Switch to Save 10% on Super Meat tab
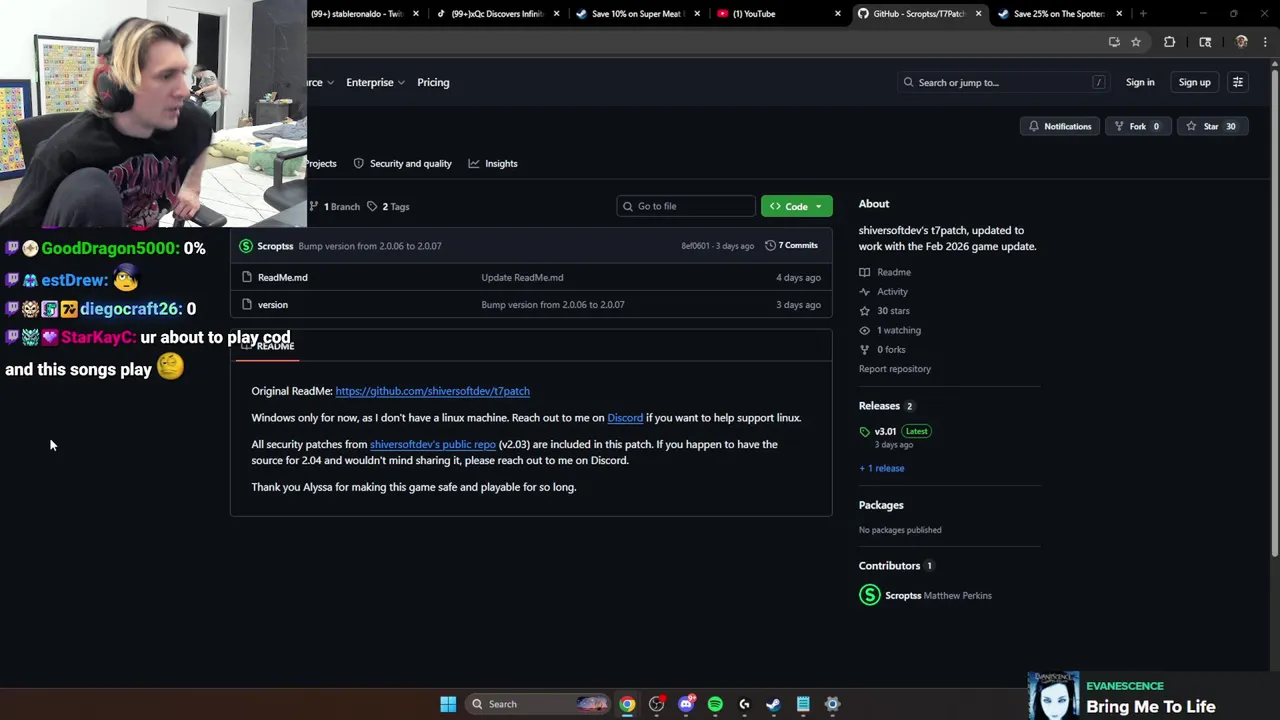The height and width of the screenshot is (720, 1280). click(637, 14)
